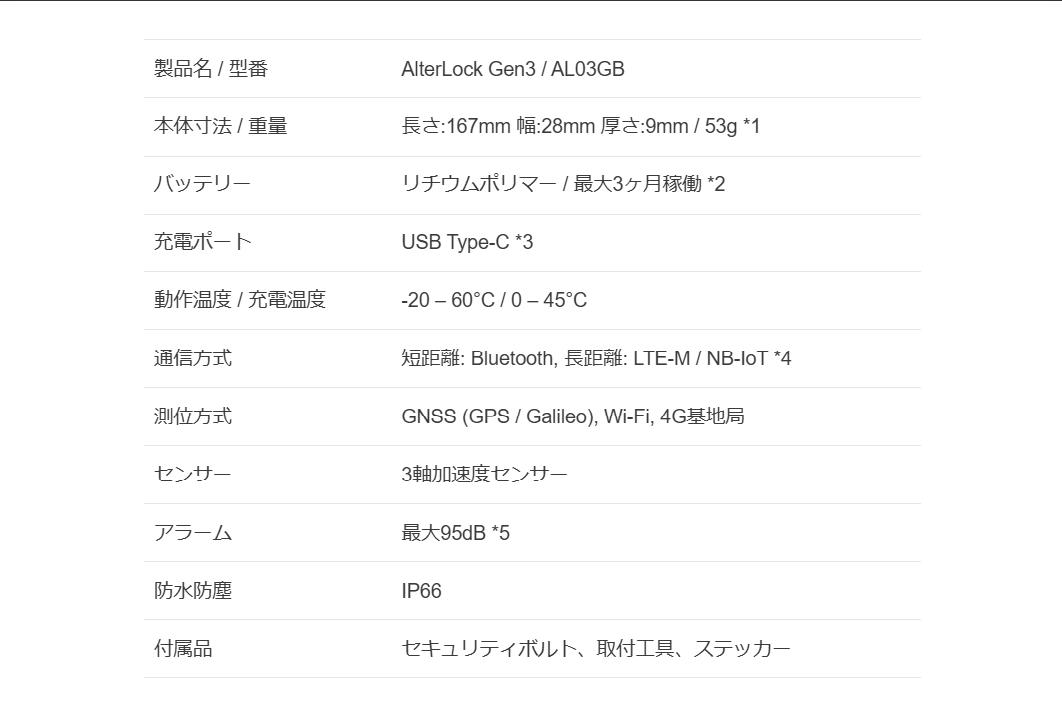Select the 製品名 / 型番 row label

211,69
